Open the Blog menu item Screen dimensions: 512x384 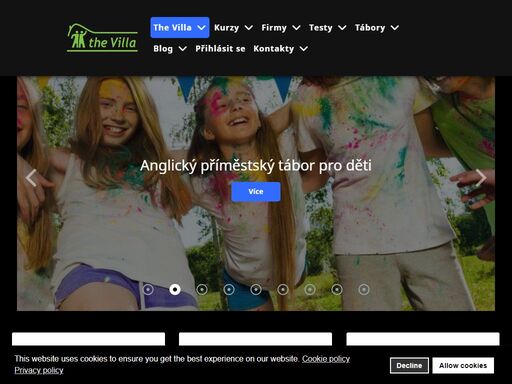coord(163,49)
